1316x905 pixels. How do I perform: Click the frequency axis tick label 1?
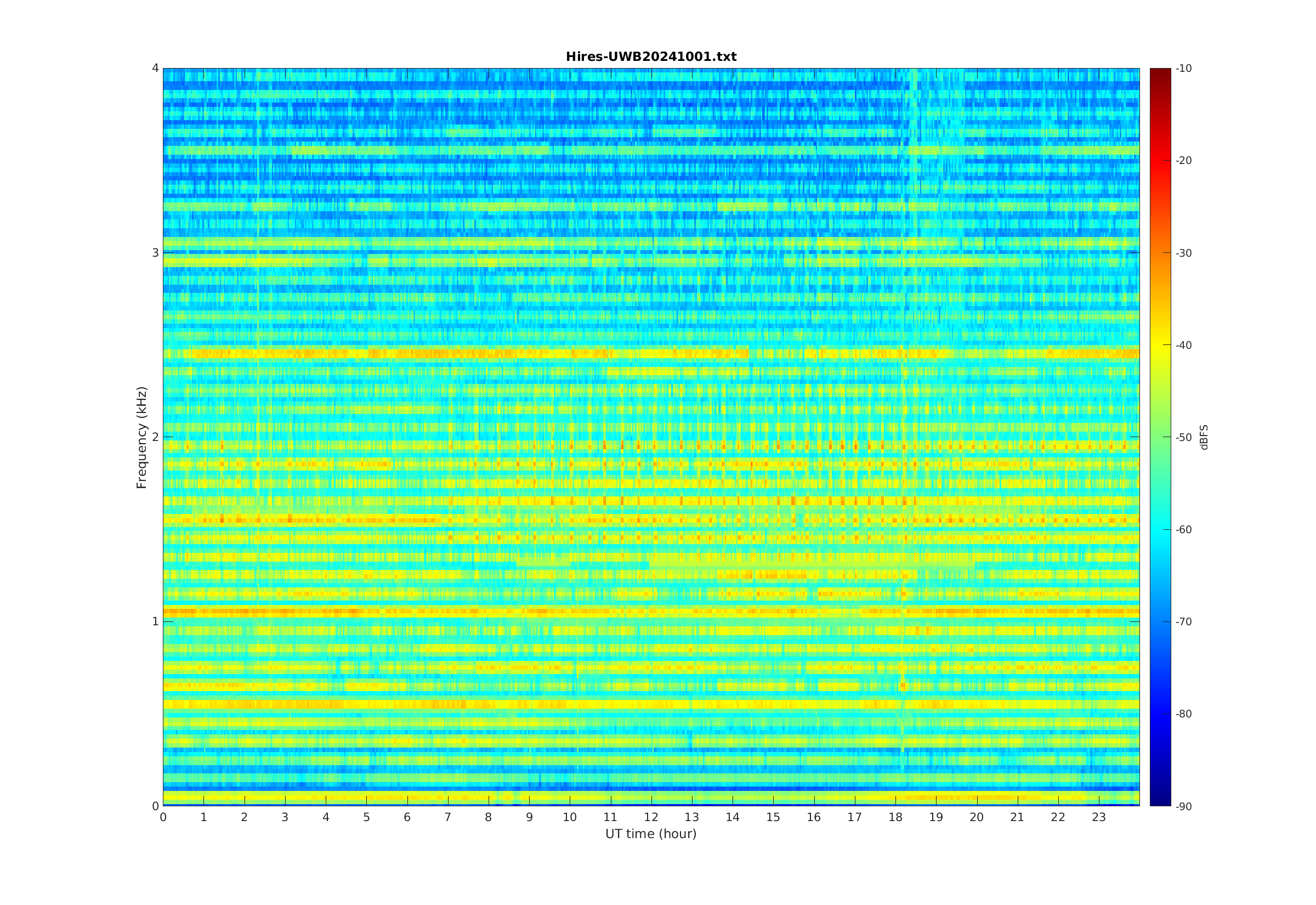coord(155,621)
